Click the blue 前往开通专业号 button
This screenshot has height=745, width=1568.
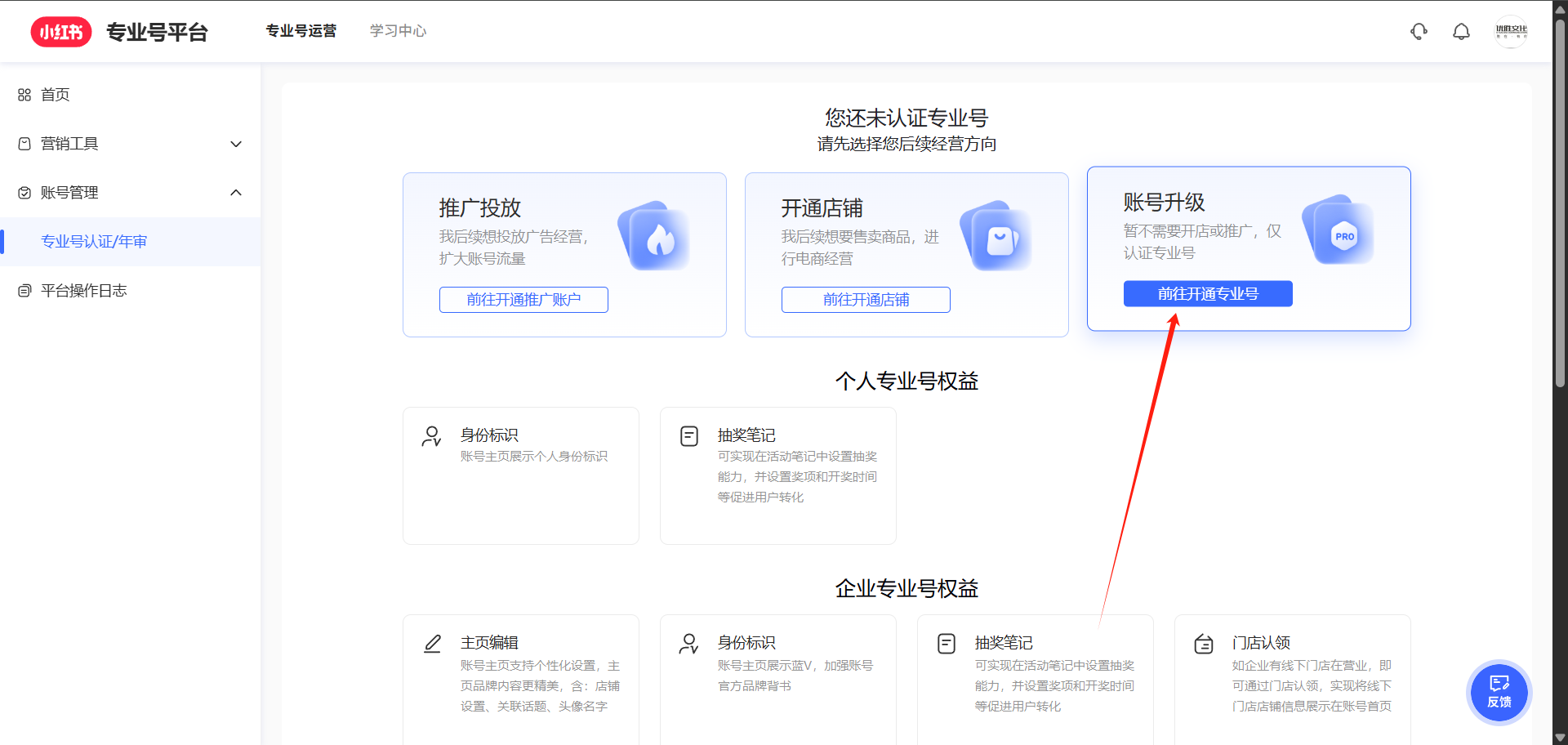coord(1207,294)
